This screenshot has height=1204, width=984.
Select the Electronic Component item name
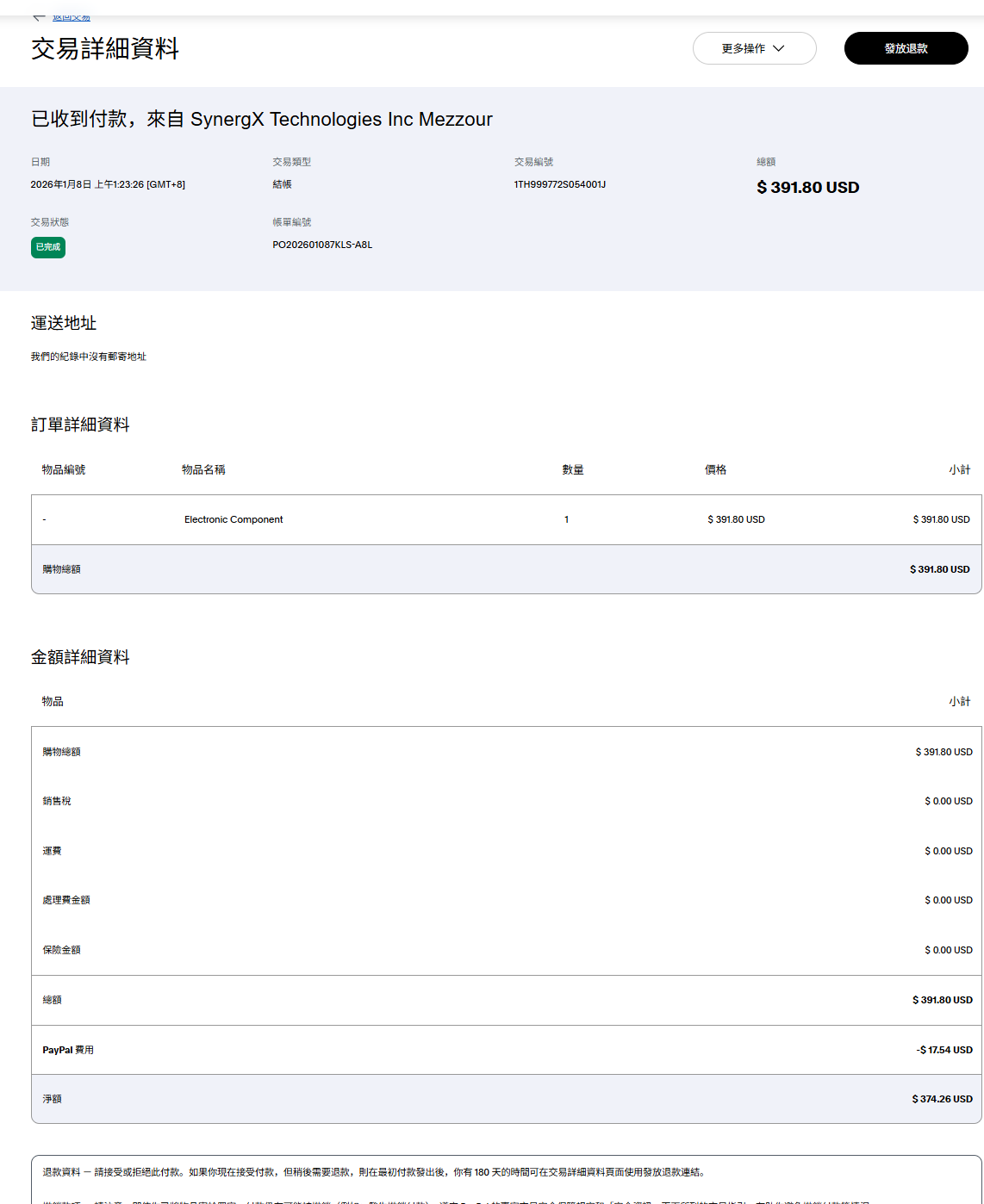(x=234, y=519)
